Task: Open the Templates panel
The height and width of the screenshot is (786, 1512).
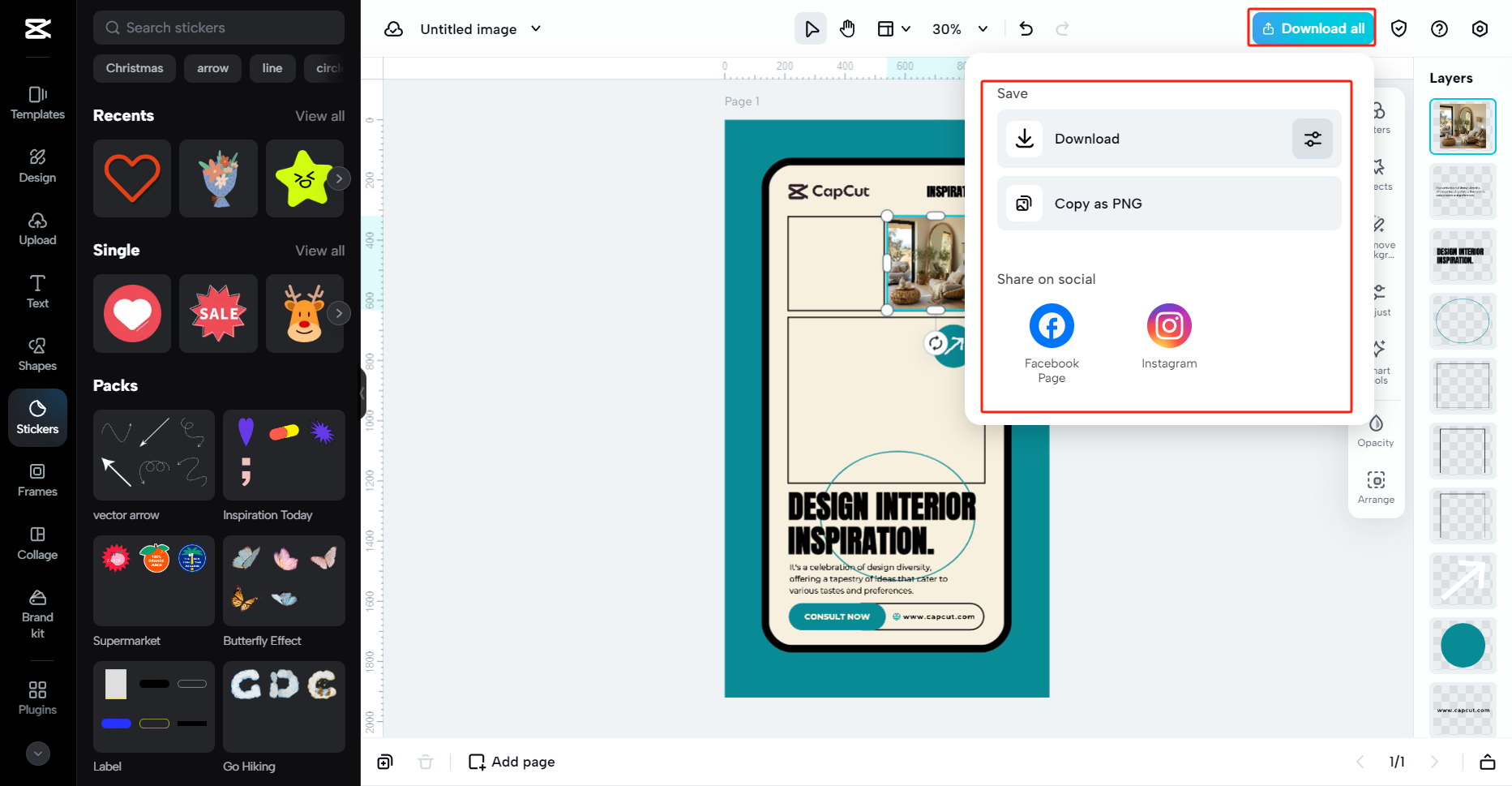Action: click(x=36, y=103)
